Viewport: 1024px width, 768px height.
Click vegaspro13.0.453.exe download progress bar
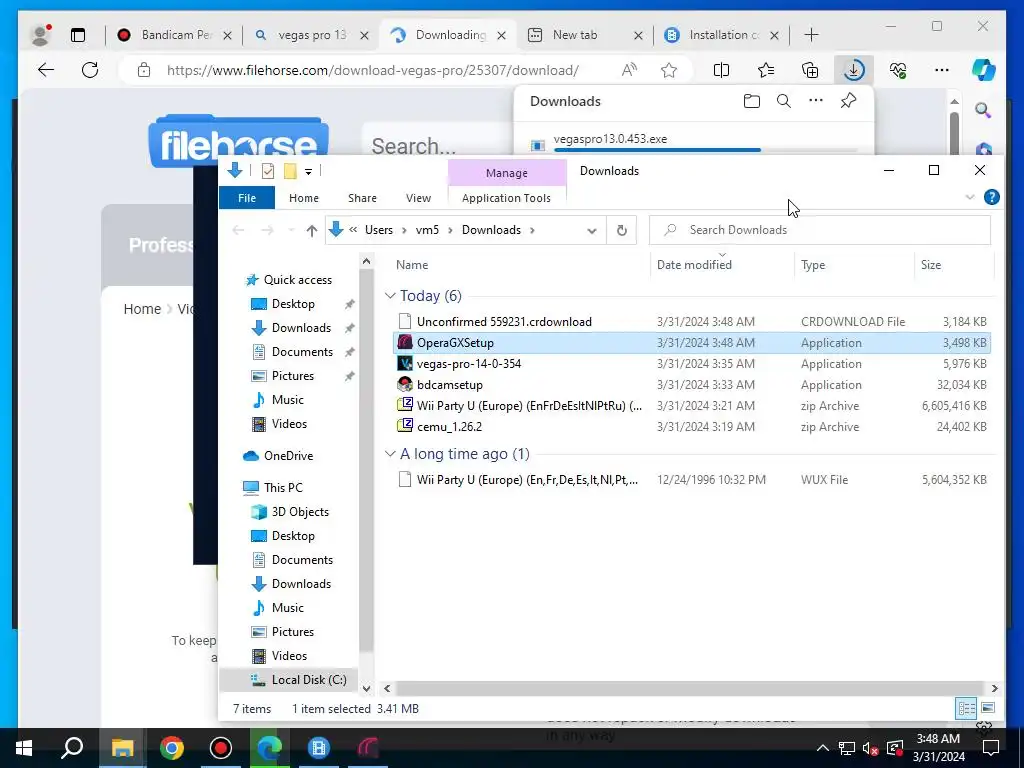705,150
